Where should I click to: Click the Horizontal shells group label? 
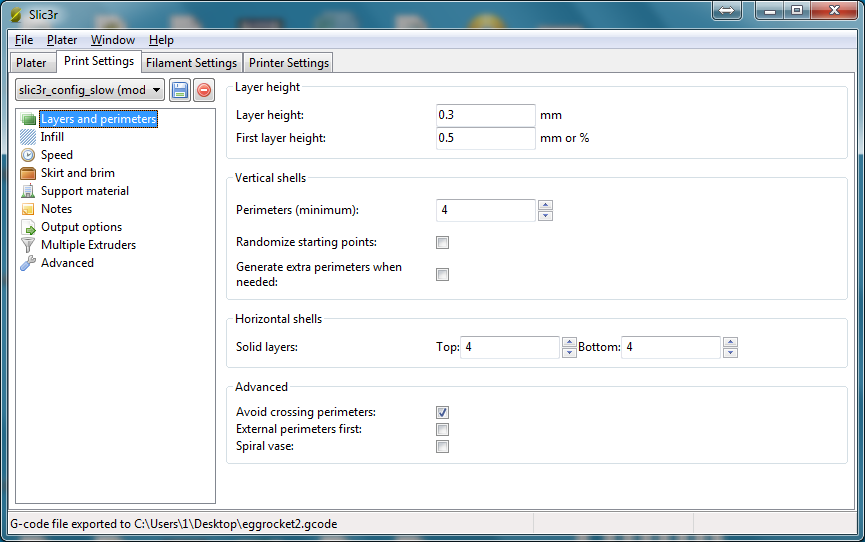tap(279, 319)
